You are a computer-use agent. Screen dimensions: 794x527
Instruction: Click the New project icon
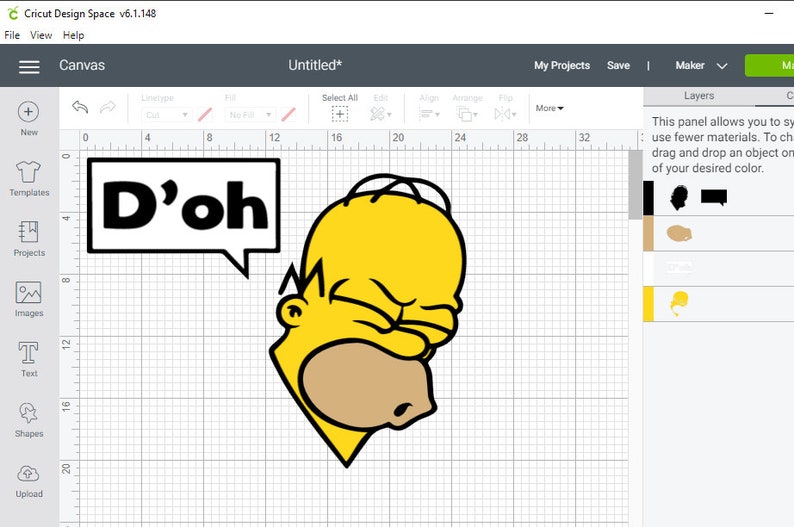(x=28, y=112)
